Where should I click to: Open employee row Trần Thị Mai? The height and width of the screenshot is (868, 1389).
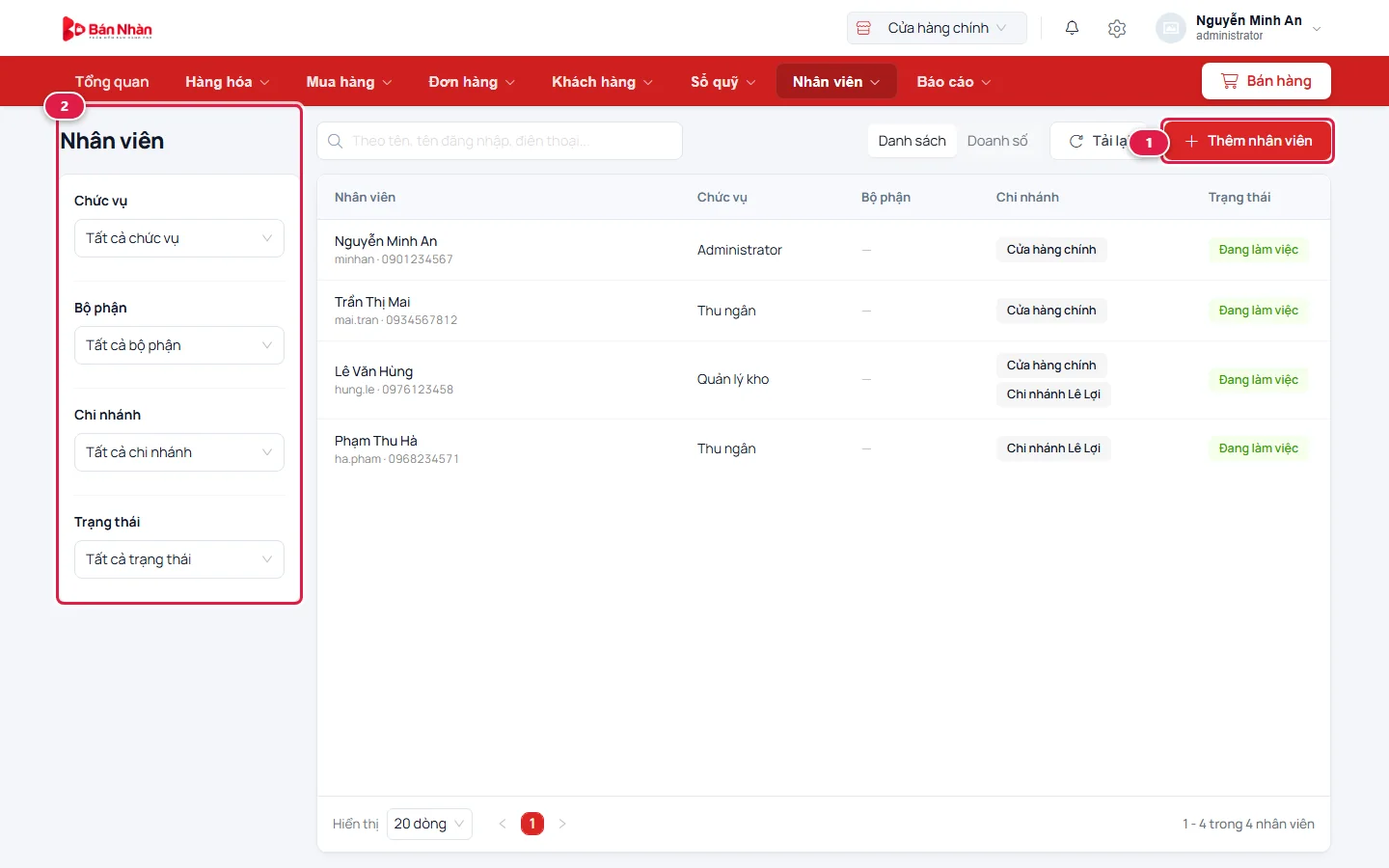[824, 311]
